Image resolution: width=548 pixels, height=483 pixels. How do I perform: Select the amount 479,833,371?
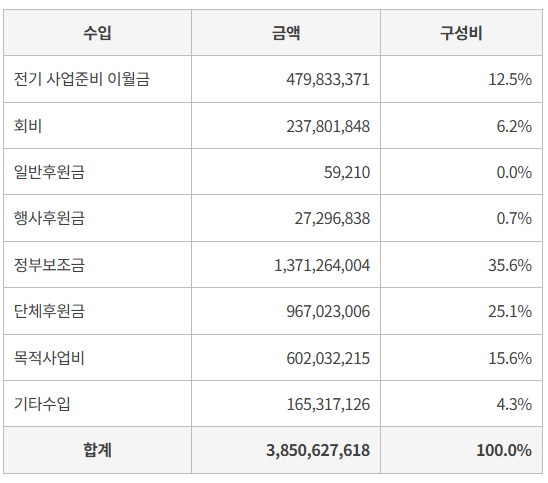click(328, 79)
